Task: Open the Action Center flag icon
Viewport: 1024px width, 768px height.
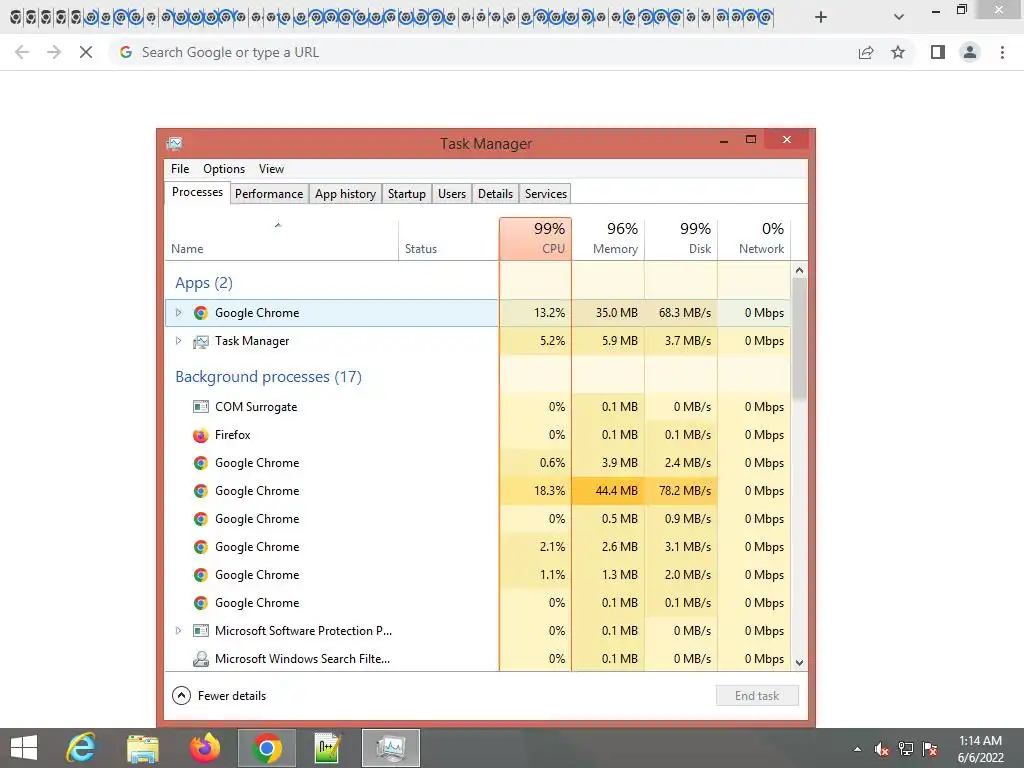Action: [930, 749]
